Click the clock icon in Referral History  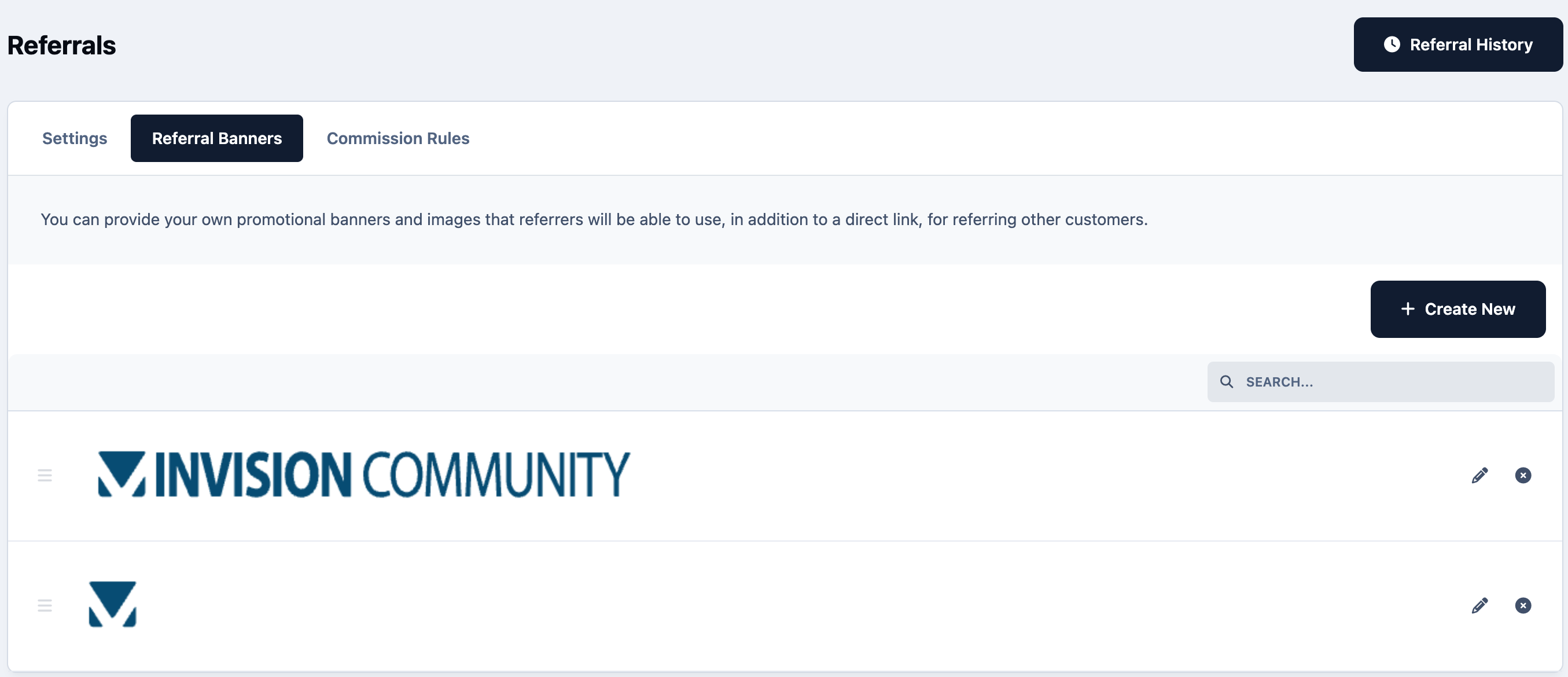[x=1392, y=45]
